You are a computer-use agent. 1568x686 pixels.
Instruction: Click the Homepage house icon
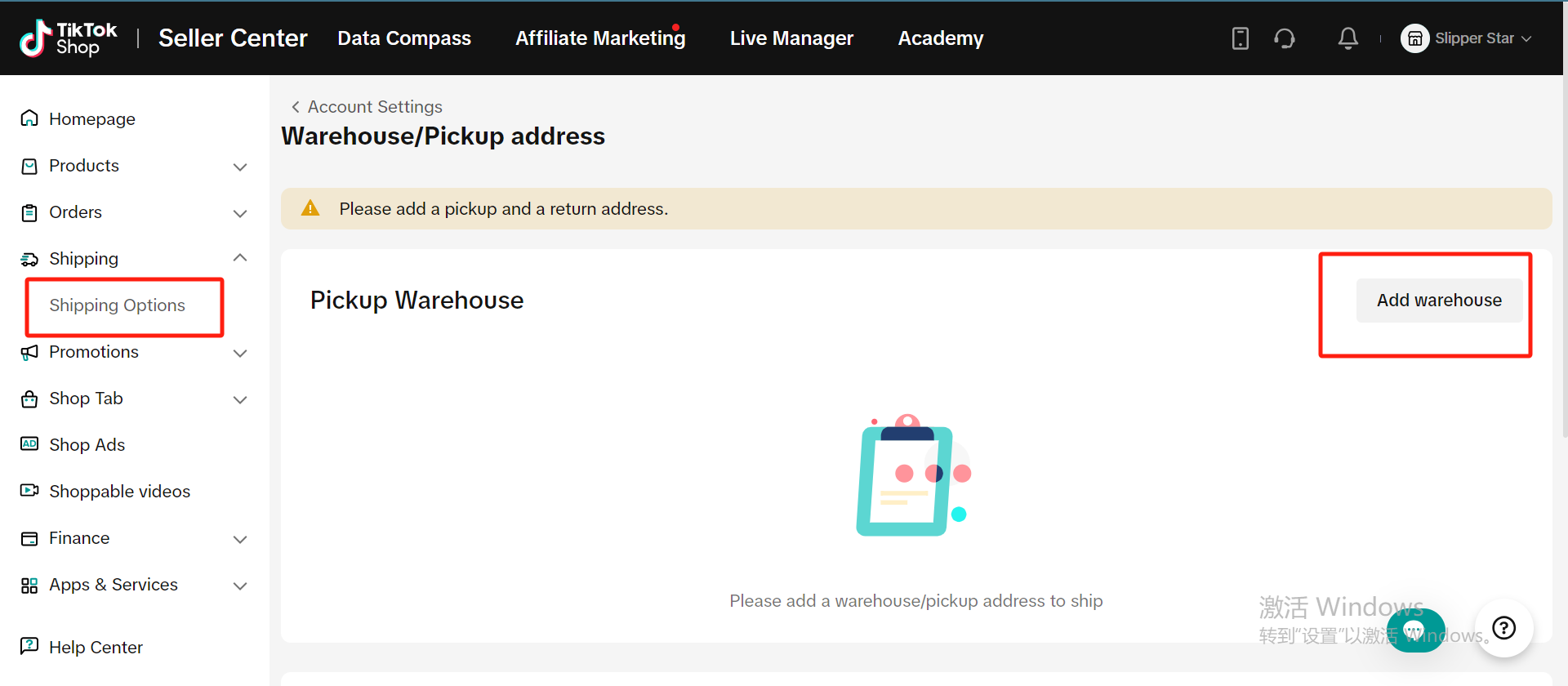point(29,119)
